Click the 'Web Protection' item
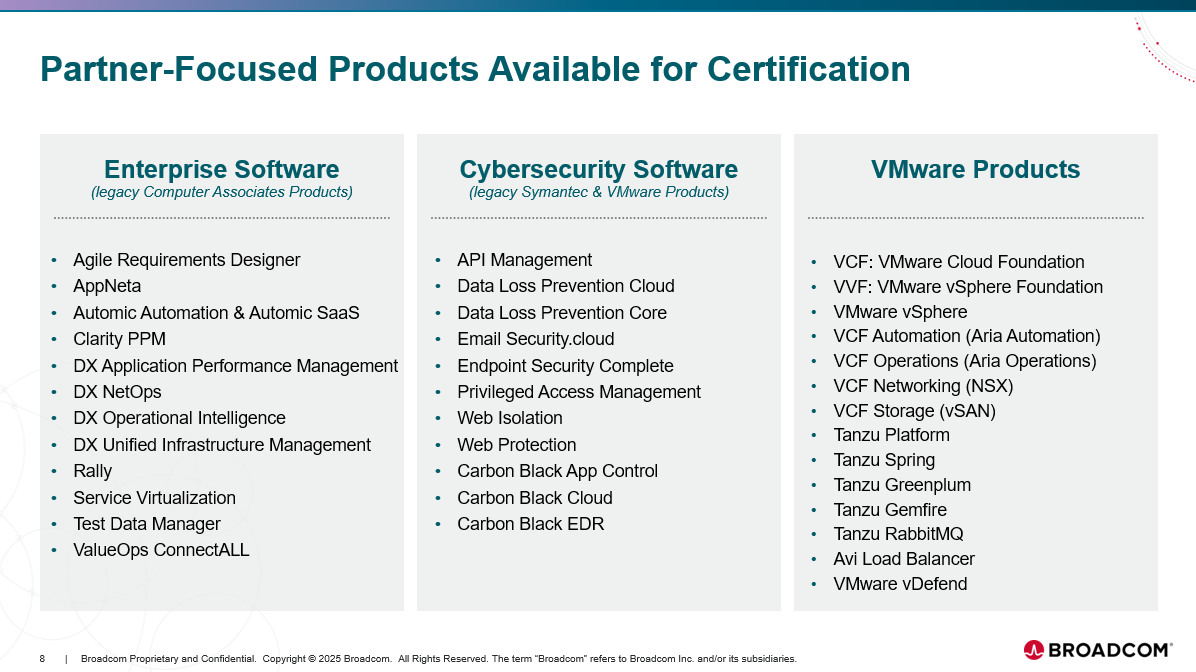This screenshot has height=672, width=1196. pyautogui.click(x=516, y=445)
